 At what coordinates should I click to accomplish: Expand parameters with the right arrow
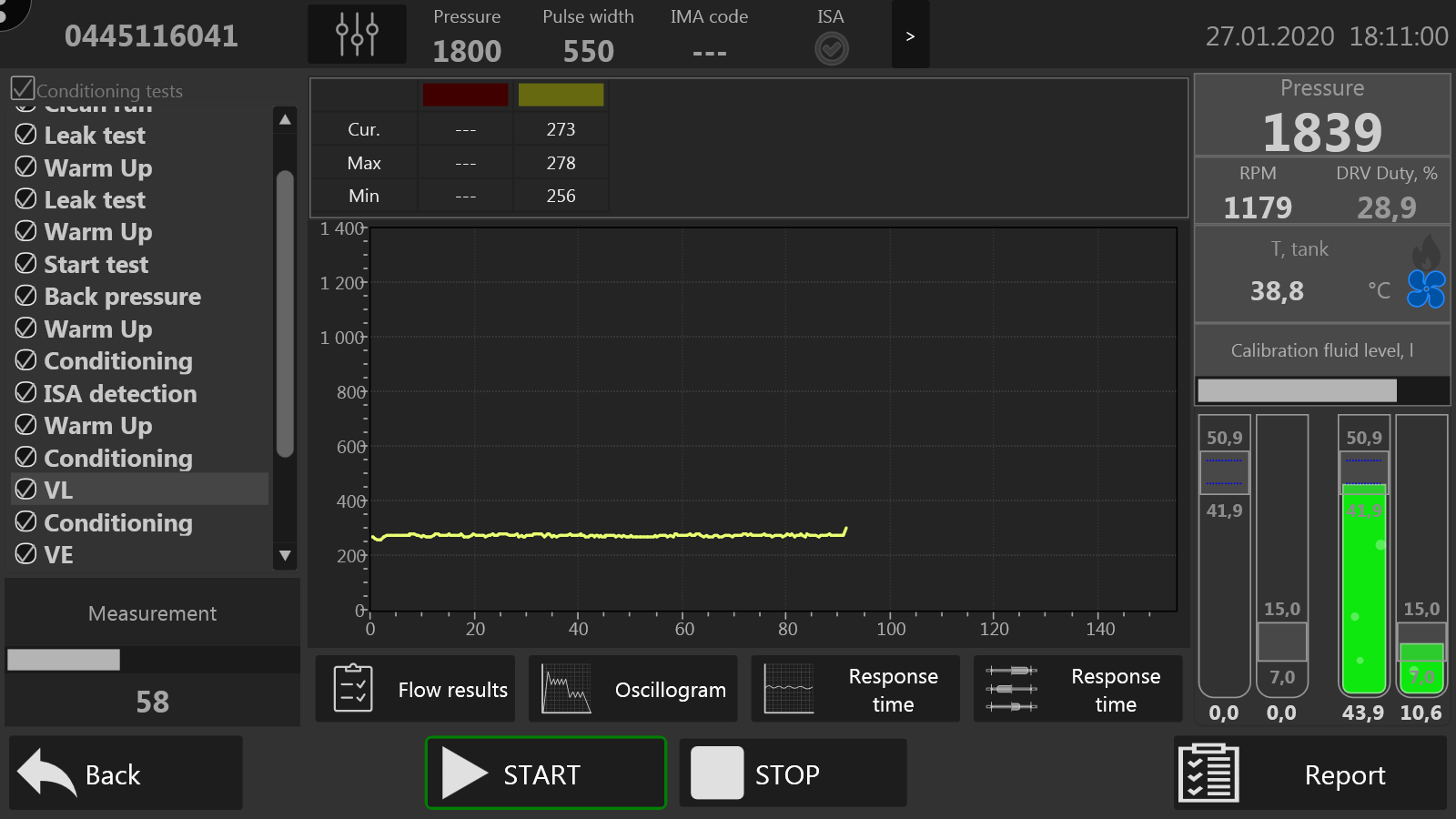[910, 35]
